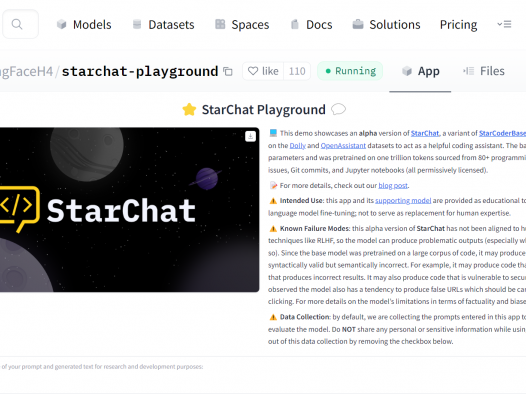
Task: Download the StarChat banner image
Action: point(250,136)
